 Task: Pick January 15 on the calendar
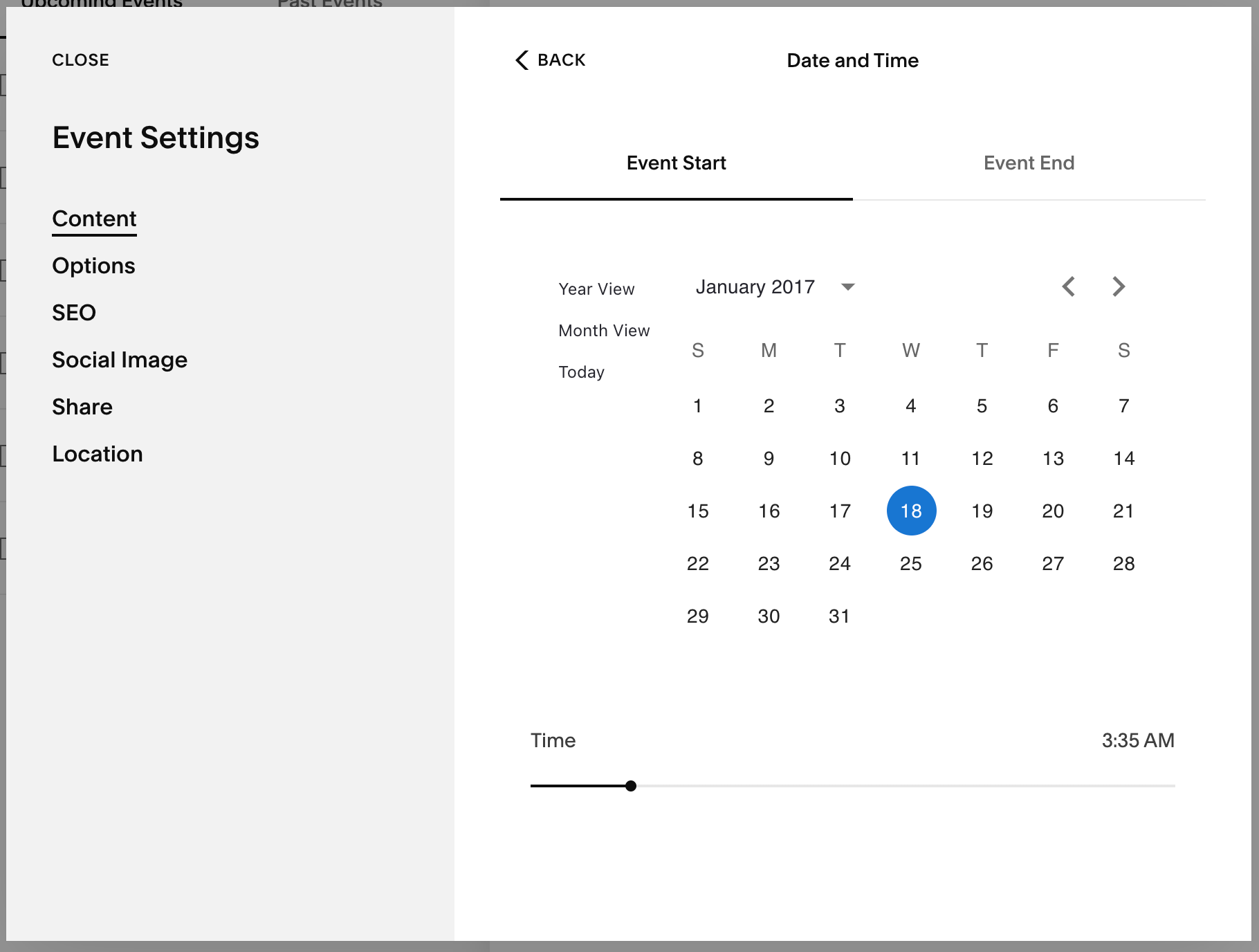click(x=698, y=511)
